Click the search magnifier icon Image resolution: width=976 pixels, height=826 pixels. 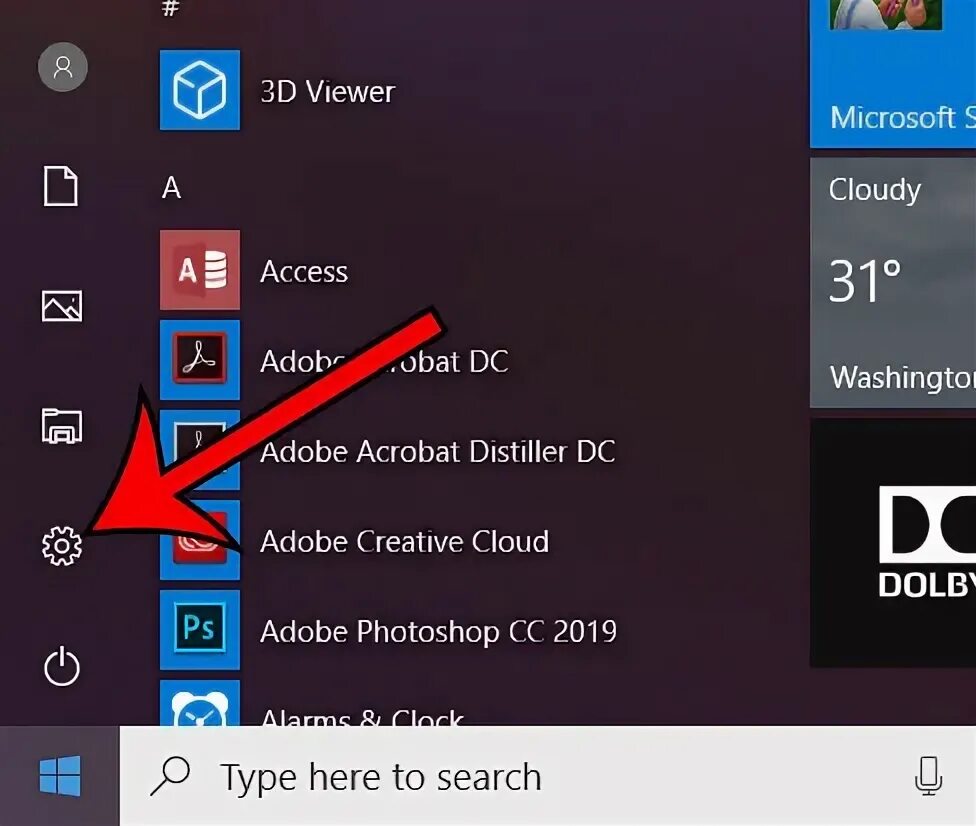click(x=170, y=776)
